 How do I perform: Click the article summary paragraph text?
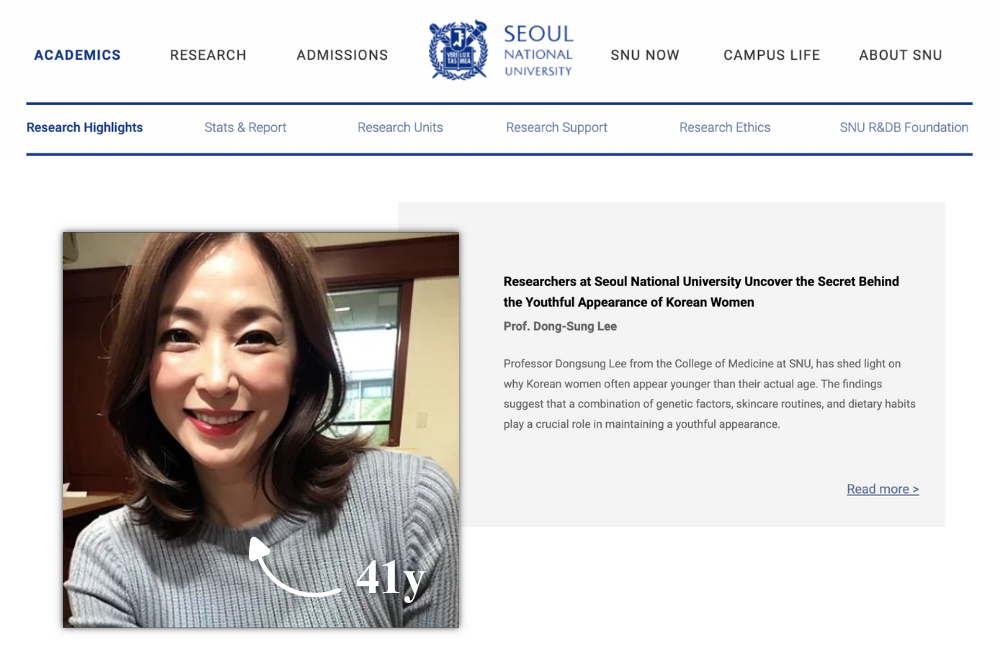point(708,394)
